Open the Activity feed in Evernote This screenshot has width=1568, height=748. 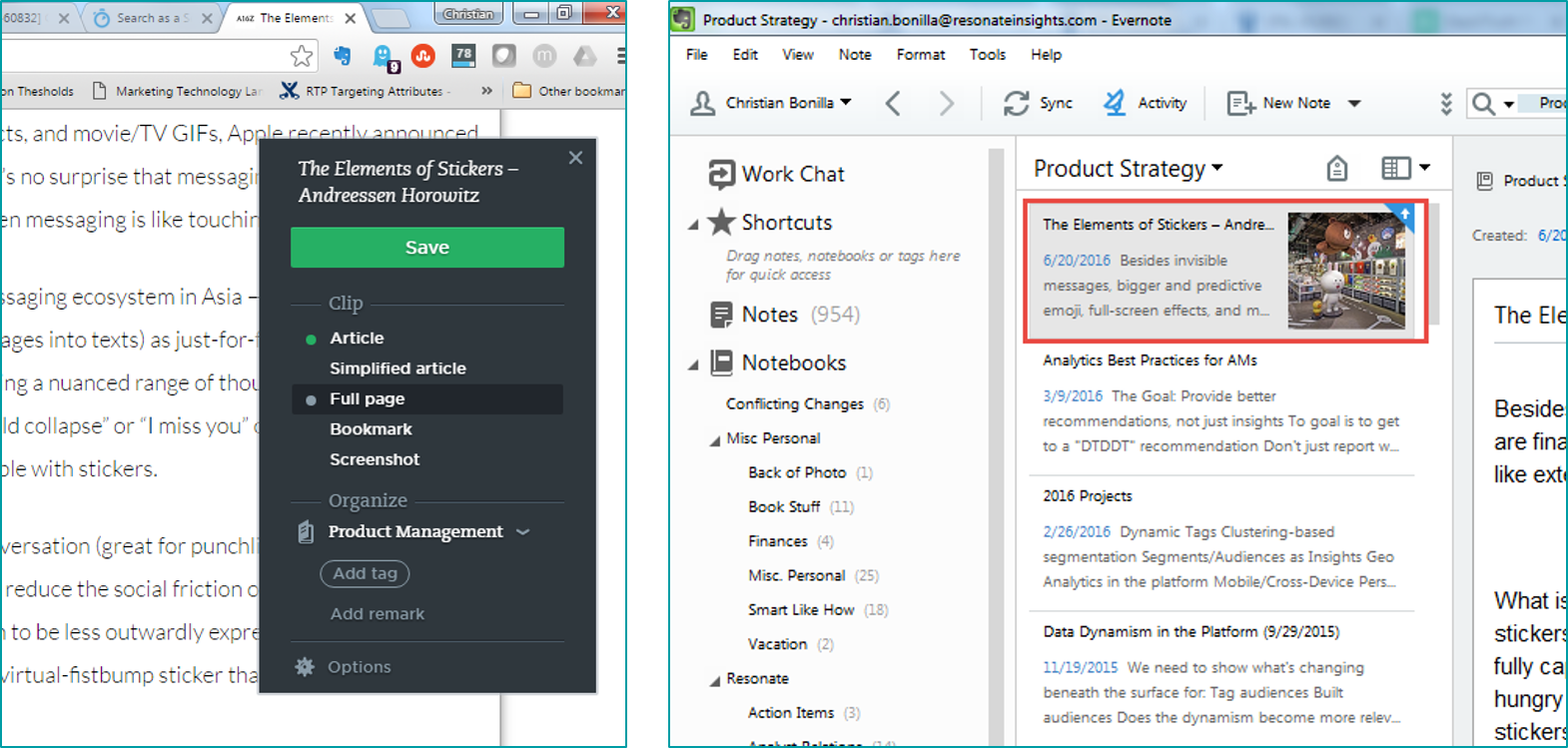1145,103
